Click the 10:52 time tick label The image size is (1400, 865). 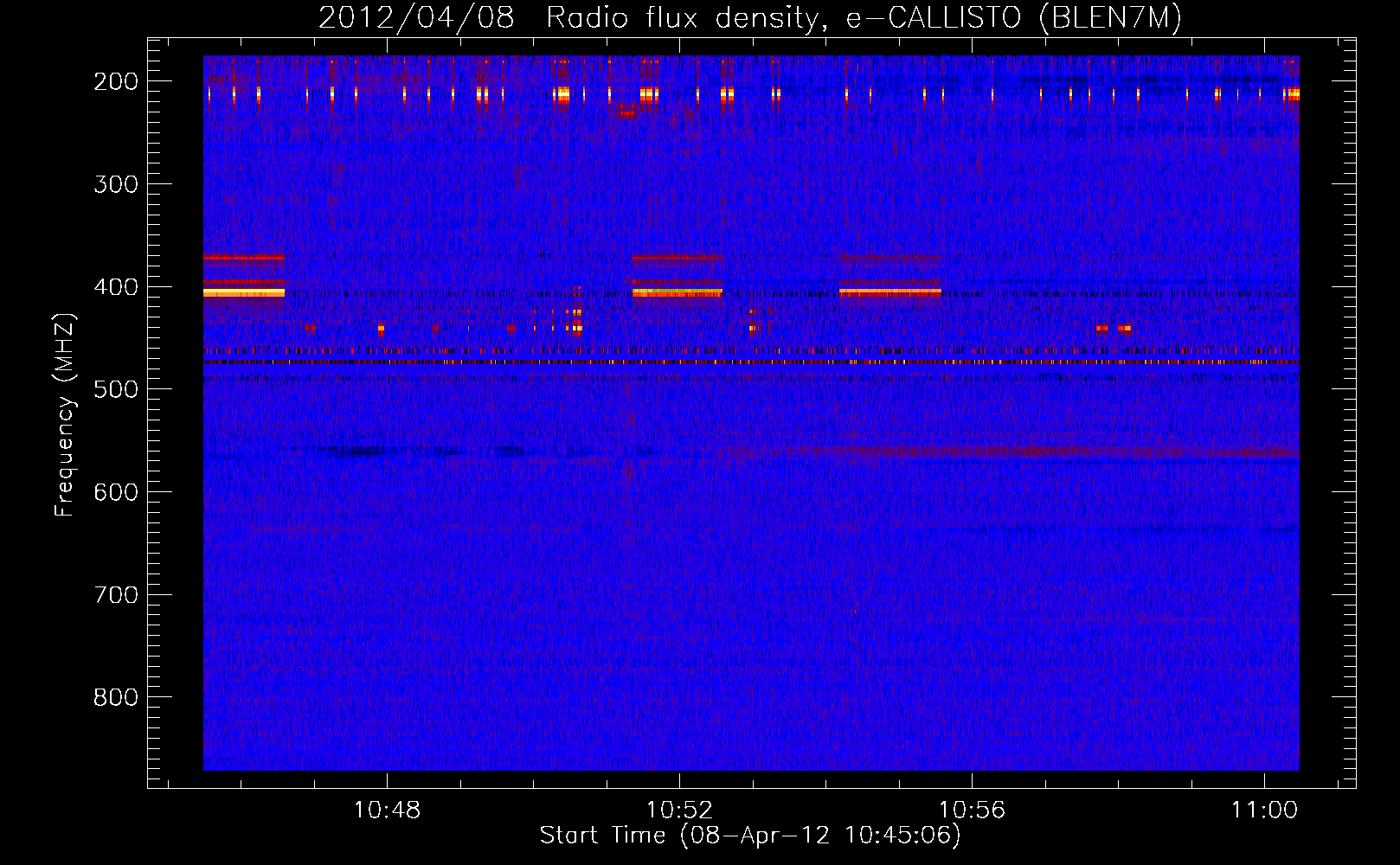pos(680,810)
